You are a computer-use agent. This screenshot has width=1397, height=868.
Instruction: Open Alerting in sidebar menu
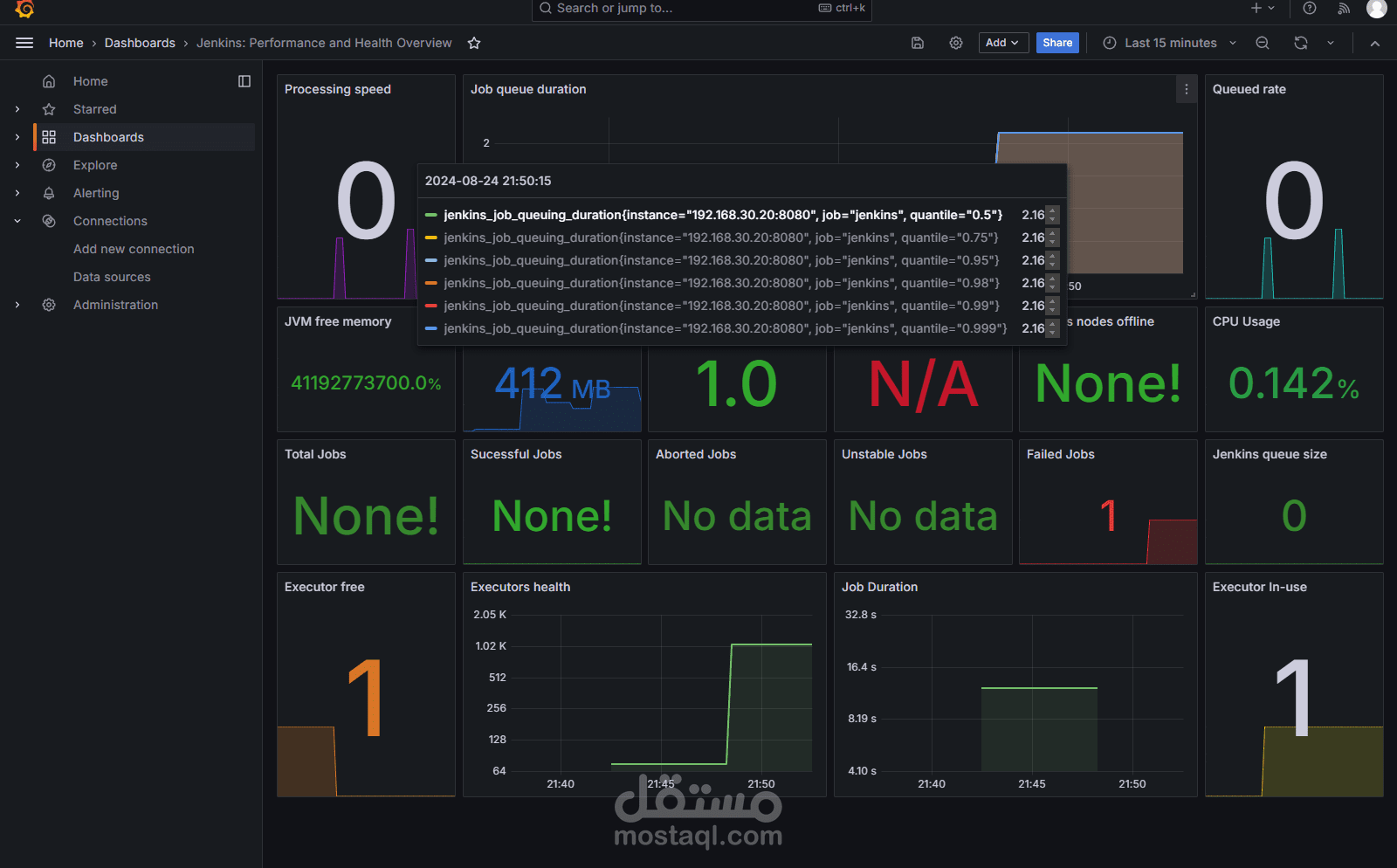[x=96, y=193]
